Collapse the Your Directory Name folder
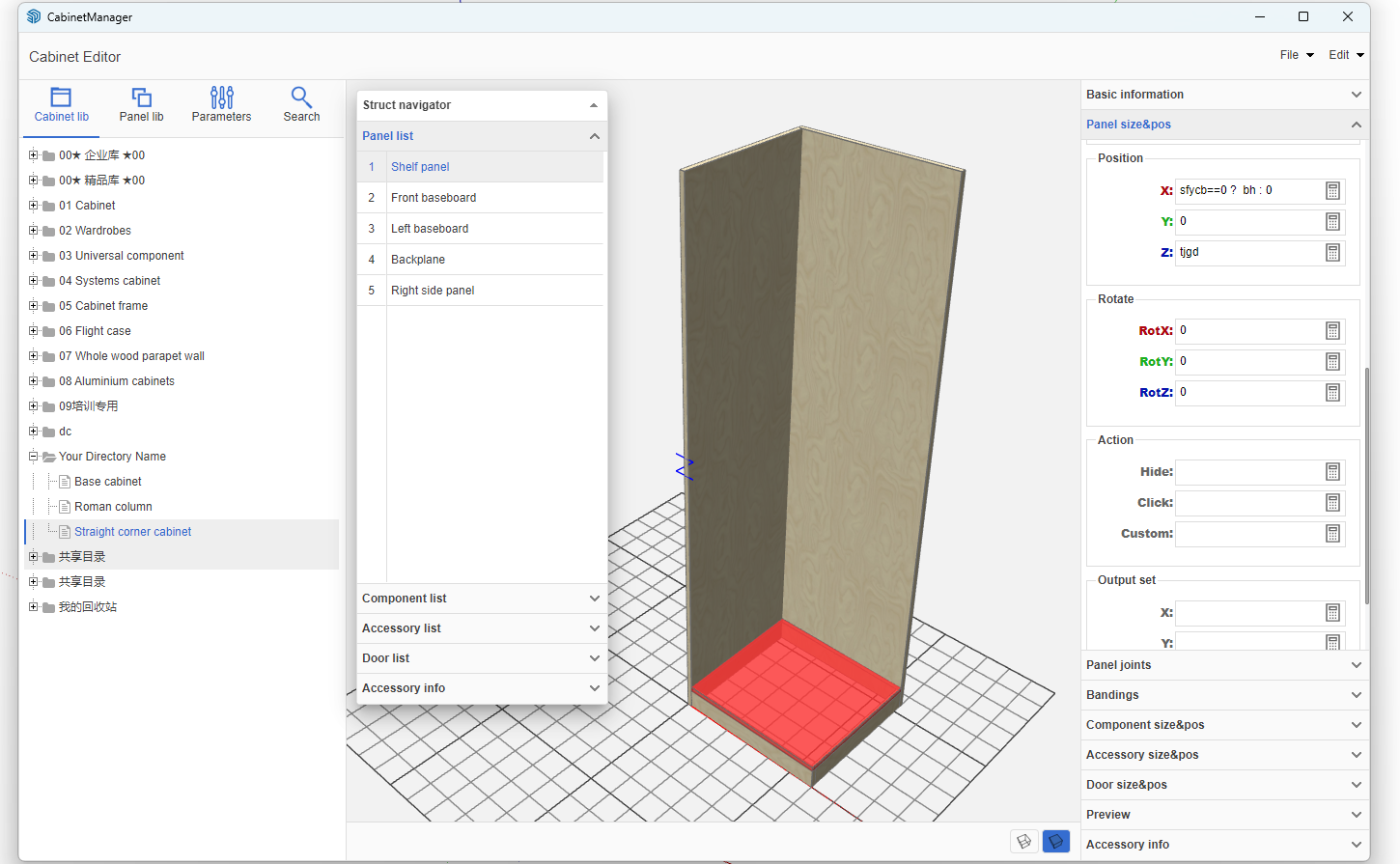Viewport: 1400px width, 864px height. 34,457
